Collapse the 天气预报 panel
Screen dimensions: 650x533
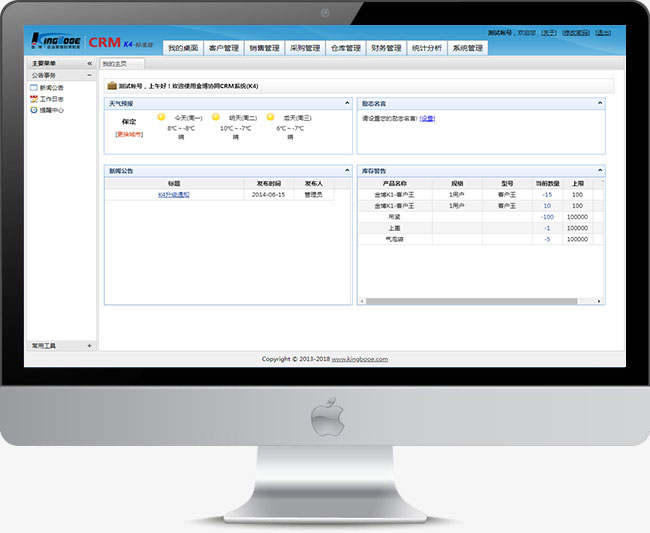(x=347, y=103)
